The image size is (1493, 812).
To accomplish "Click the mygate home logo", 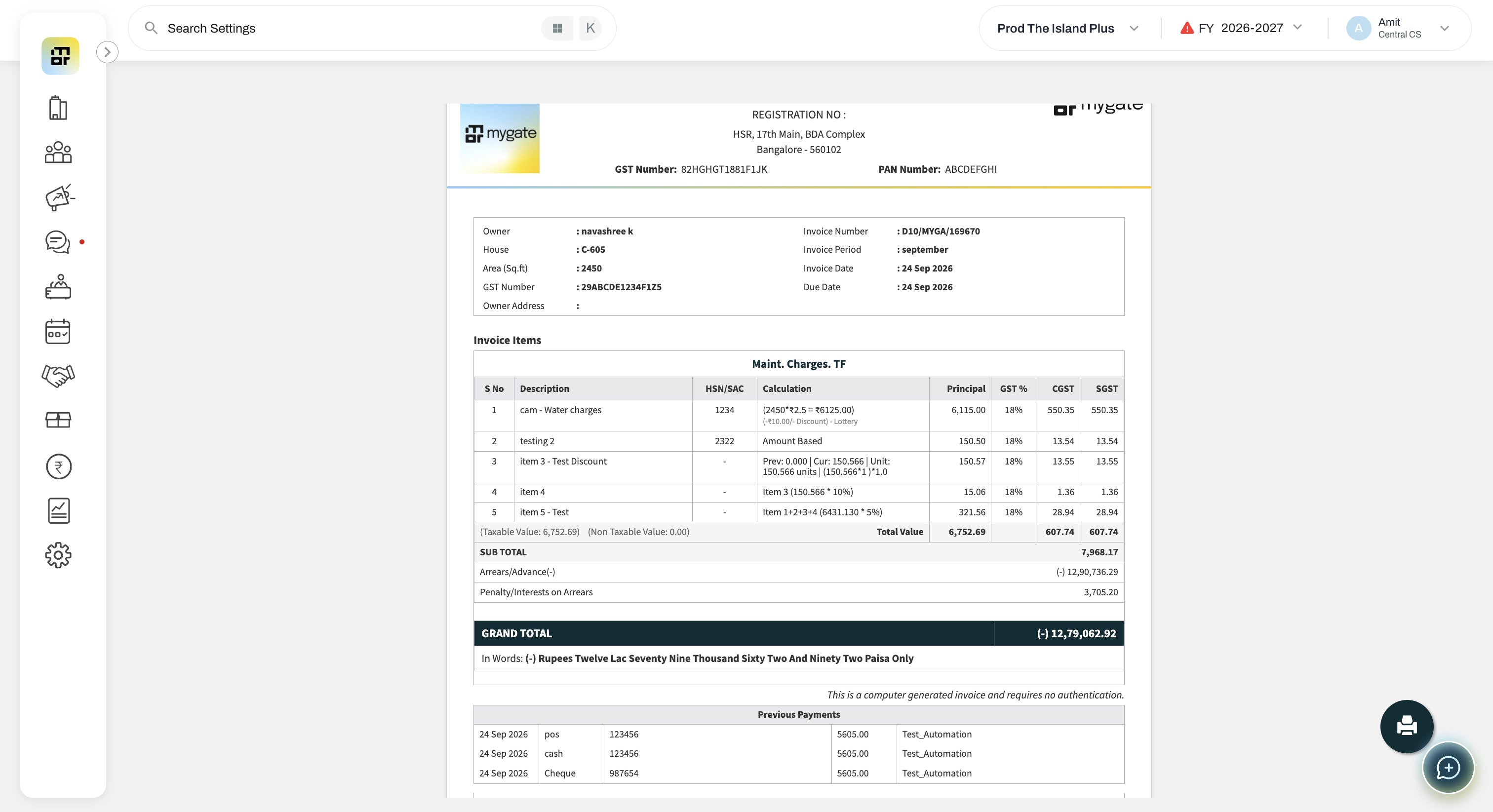I will point(60,56).
